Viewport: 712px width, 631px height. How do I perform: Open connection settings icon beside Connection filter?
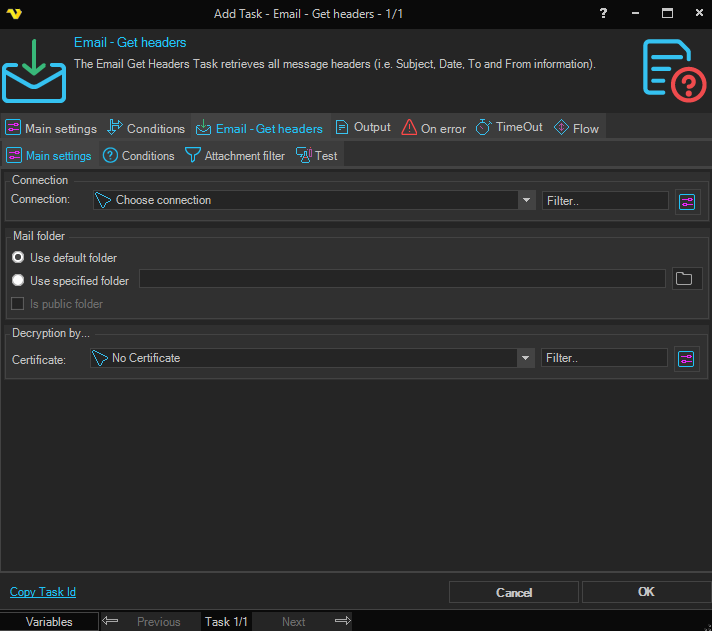(x=686, y=201)
